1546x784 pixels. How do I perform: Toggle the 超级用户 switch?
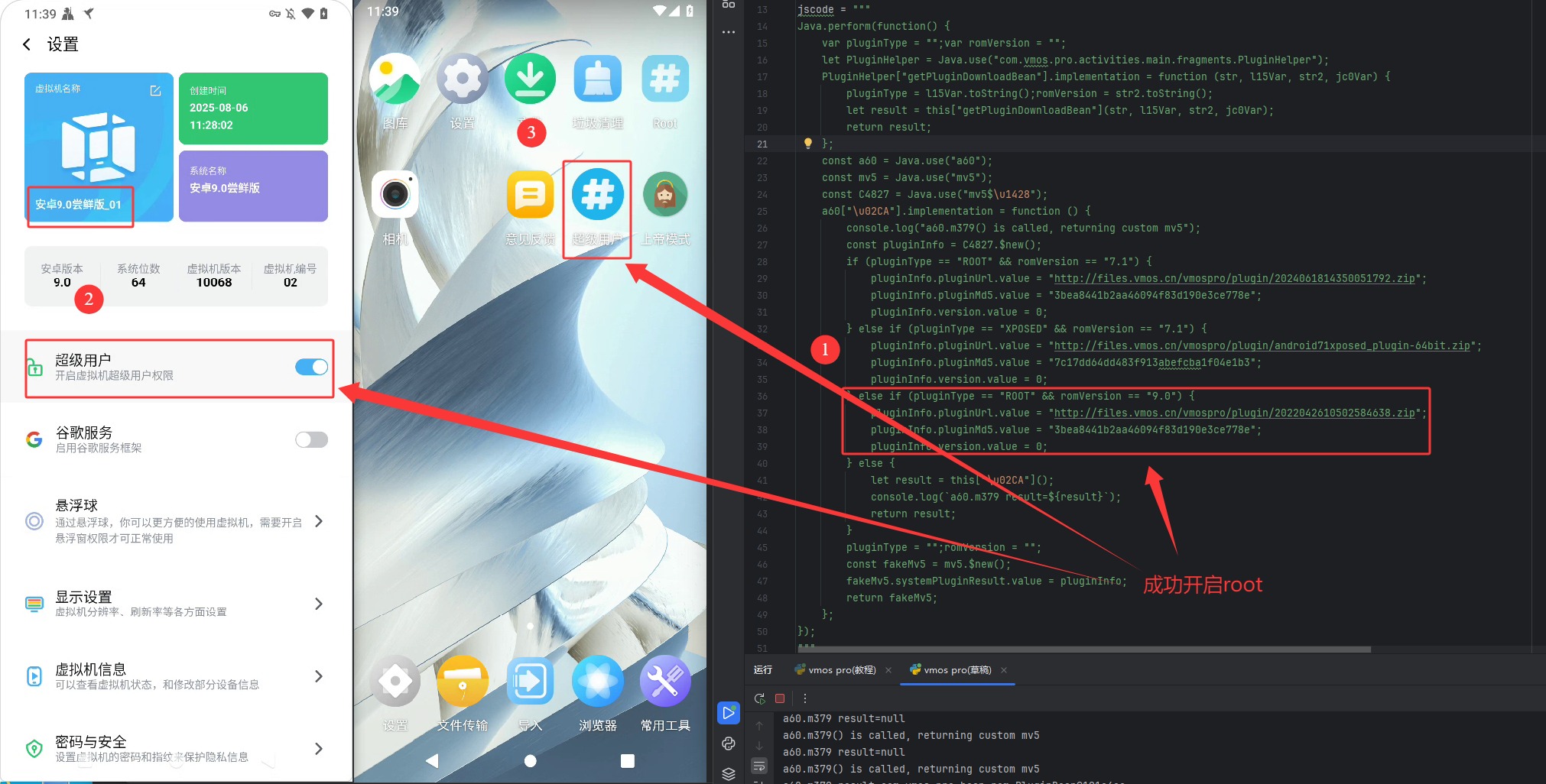311,368
